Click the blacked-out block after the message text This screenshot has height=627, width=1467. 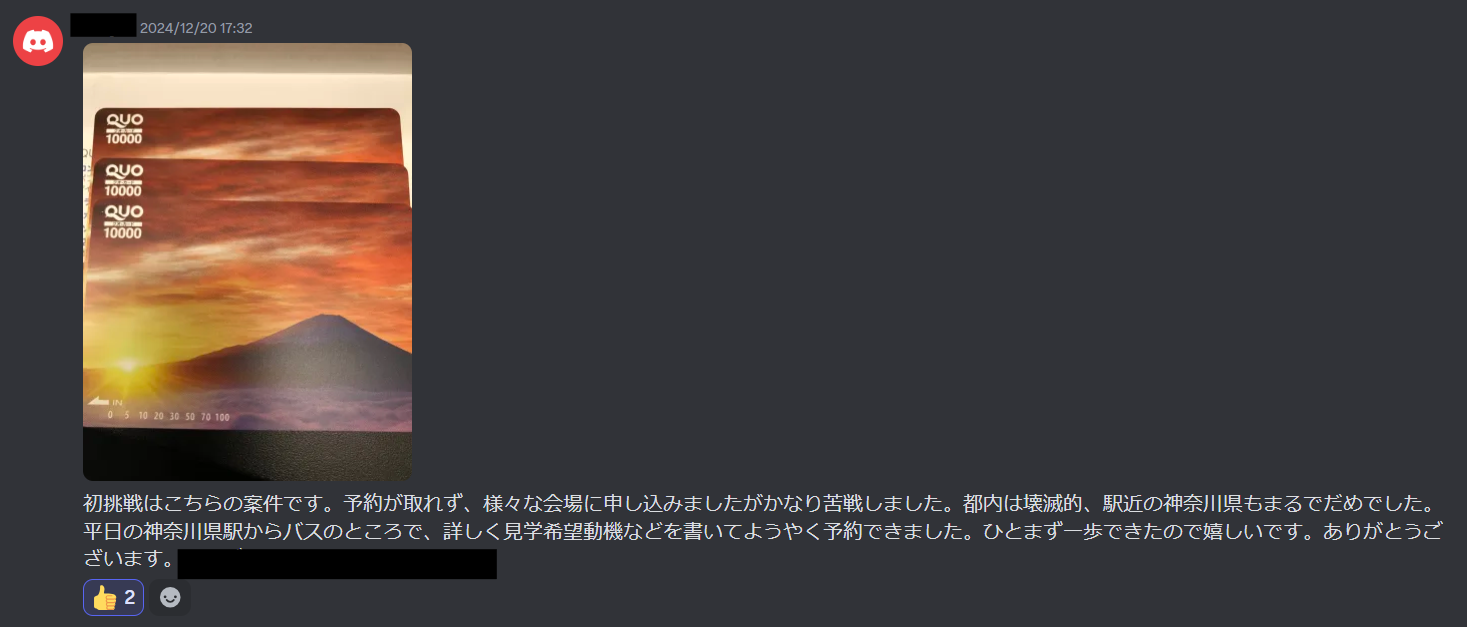pos(337,563)
